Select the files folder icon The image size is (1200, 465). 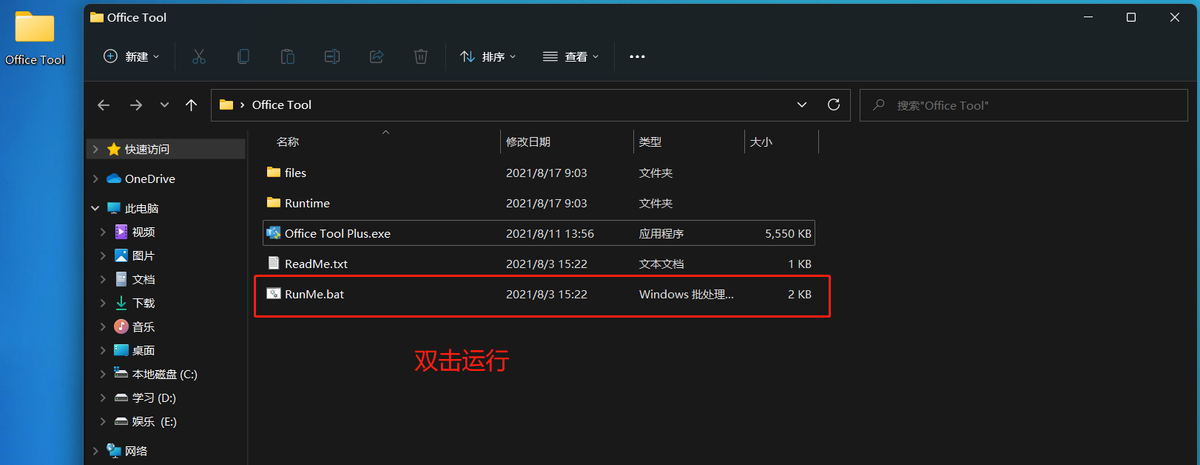[x=274, y=173]
